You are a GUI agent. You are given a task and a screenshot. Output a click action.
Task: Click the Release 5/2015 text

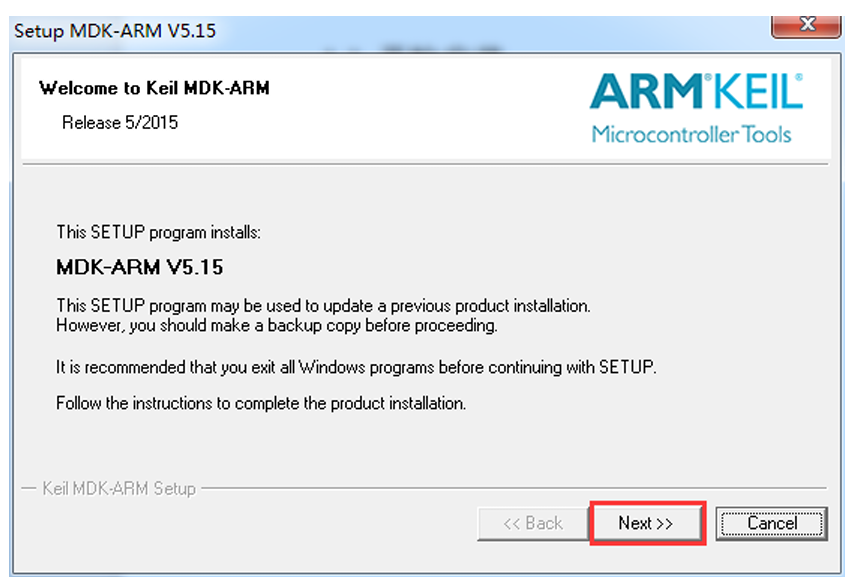tap(120, 123)
